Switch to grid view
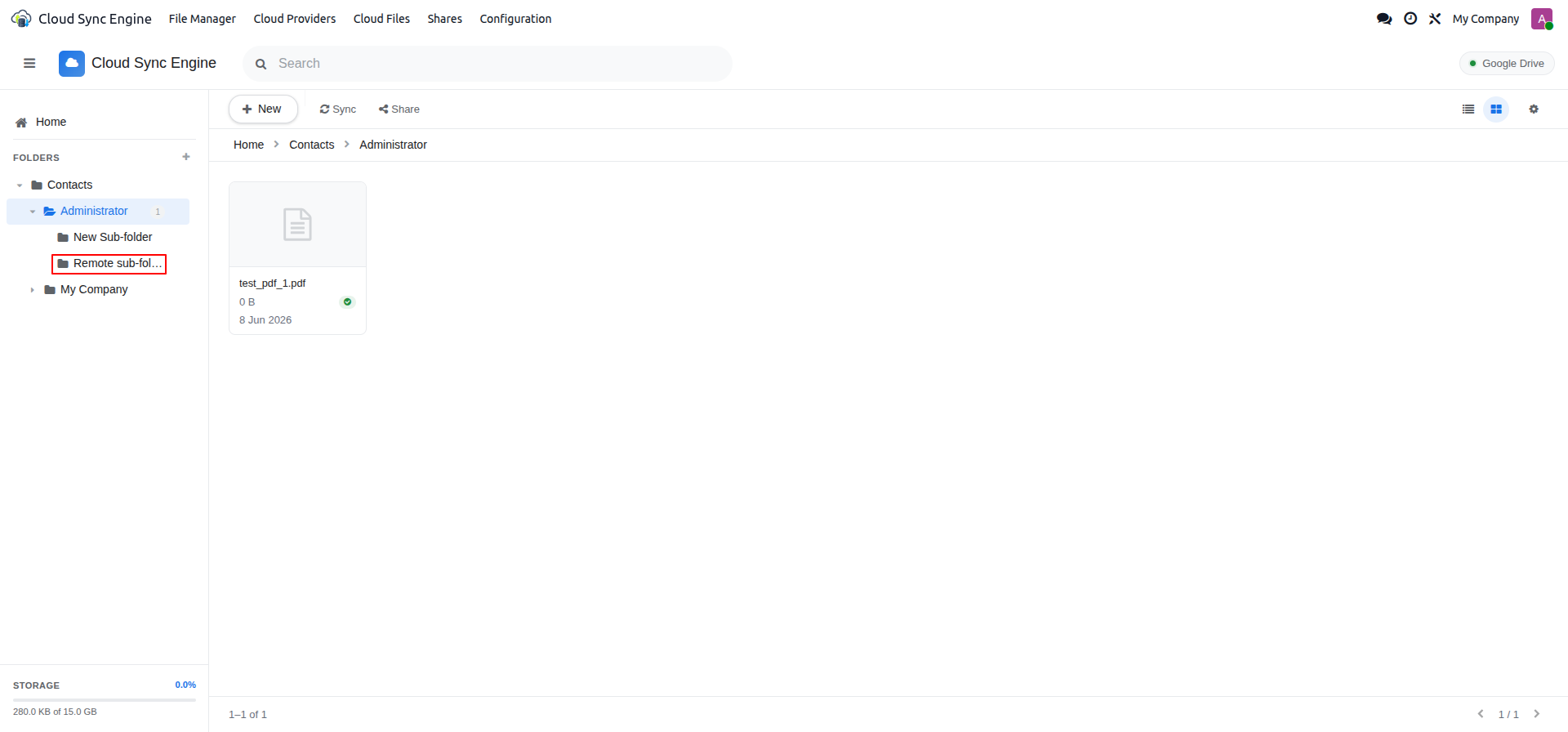1568x732 pixels. click(x=1496, y=109)
